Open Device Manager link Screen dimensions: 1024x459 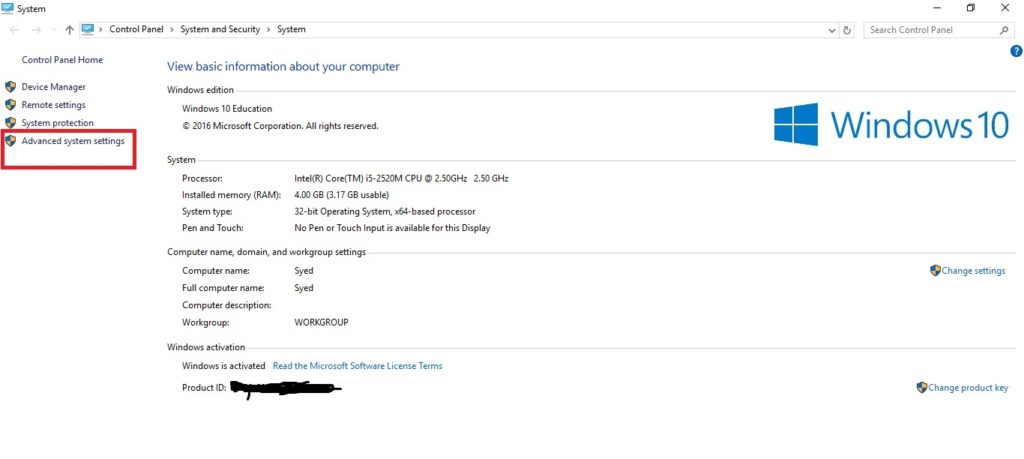[x=54, y=87]
